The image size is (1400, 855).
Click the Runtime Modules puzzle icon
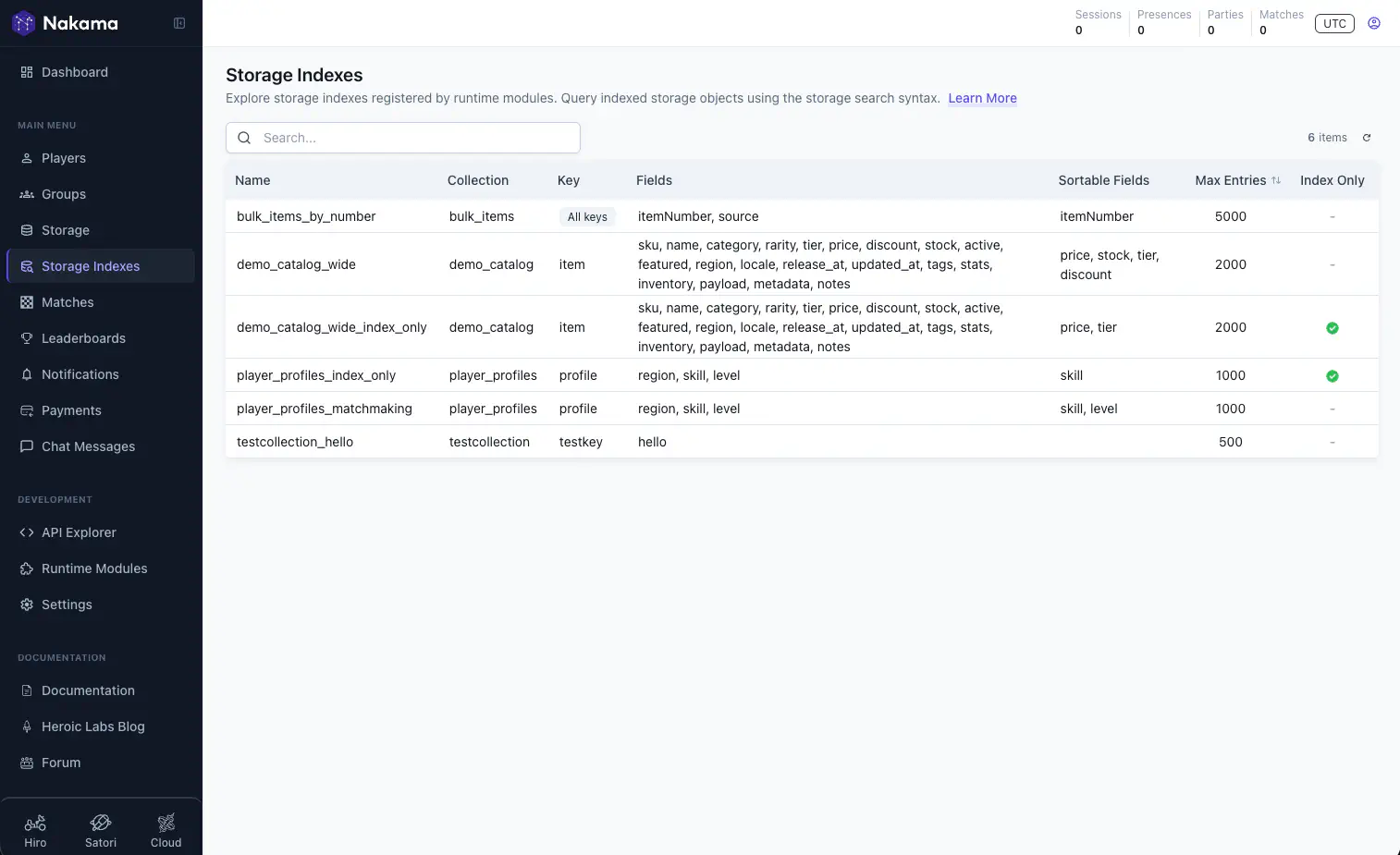click(27, 568)
